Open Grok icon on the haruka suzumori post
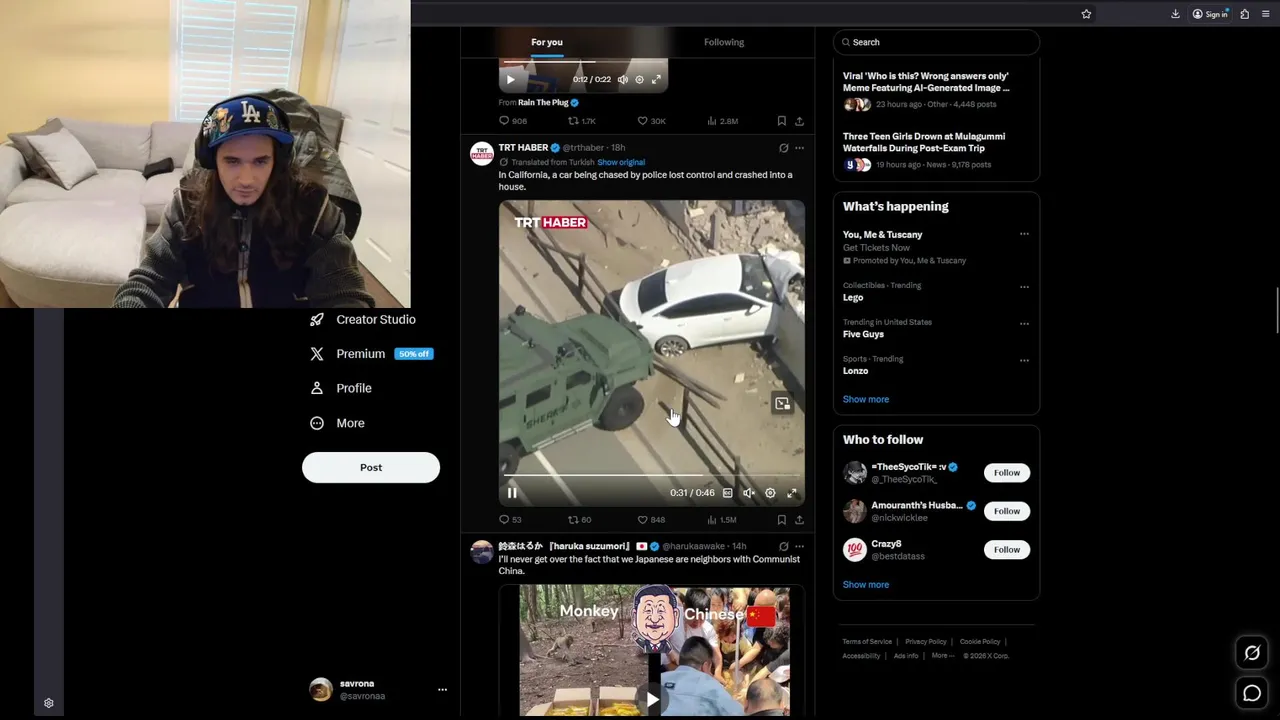 [x=783, y=547]
